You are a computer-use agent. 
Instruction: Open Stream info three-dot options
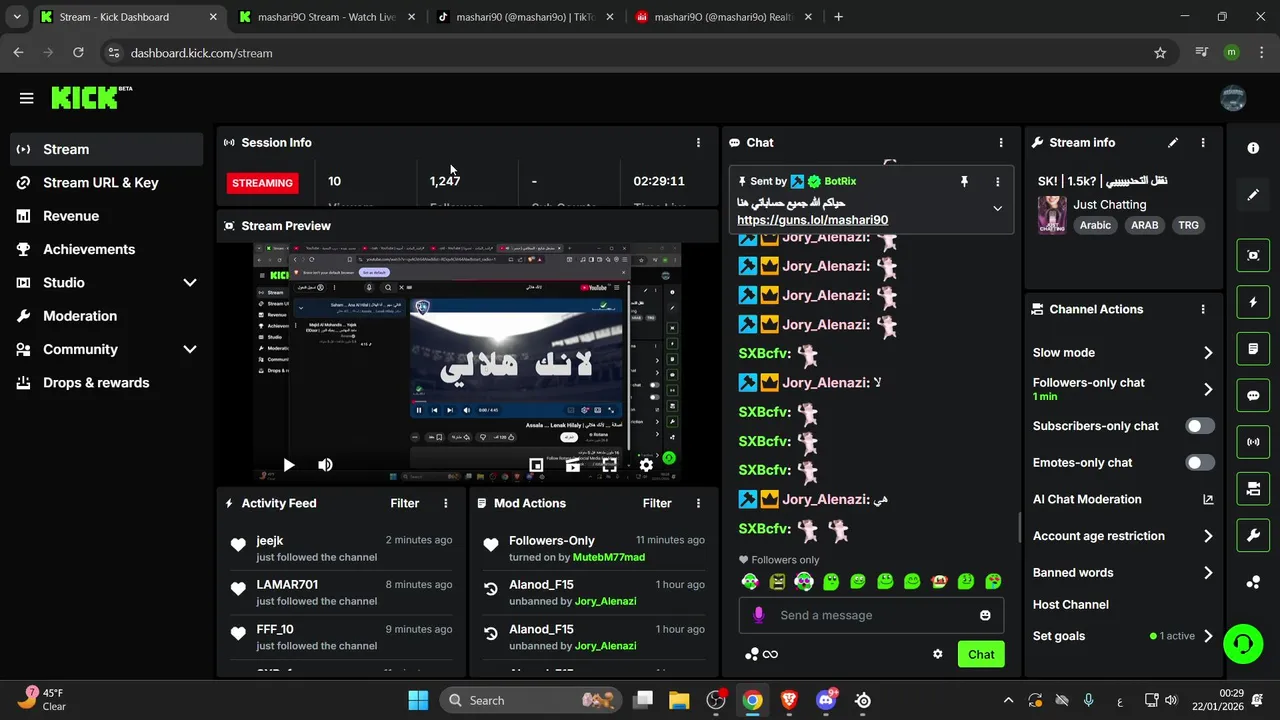1203,143
